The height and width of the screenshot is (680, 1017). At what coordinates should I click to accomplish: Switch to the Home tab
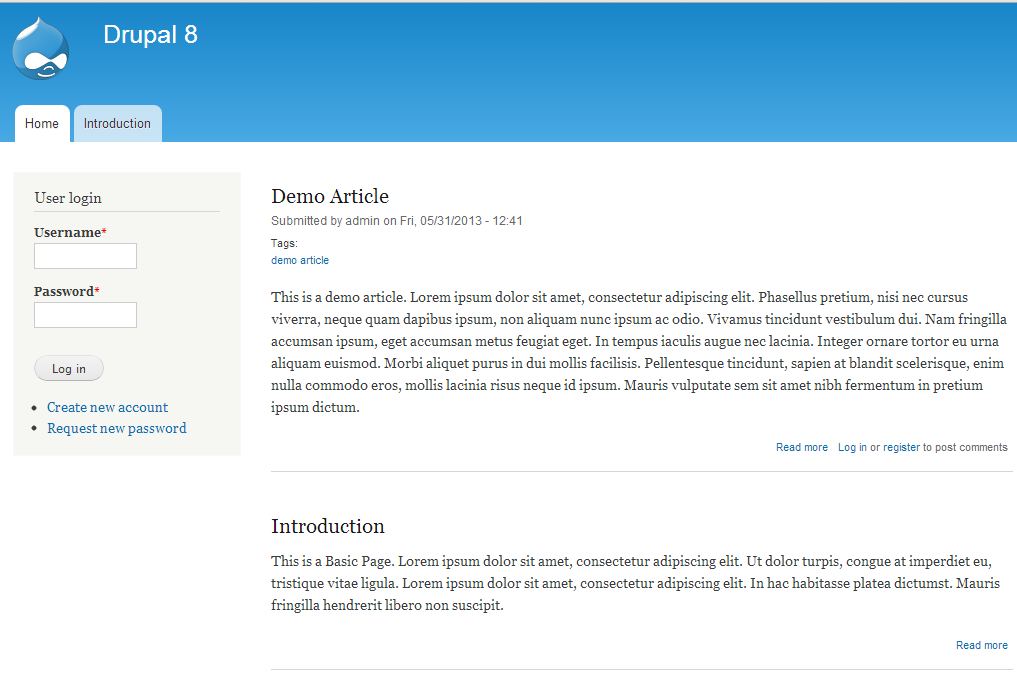[x=42, y=124]
